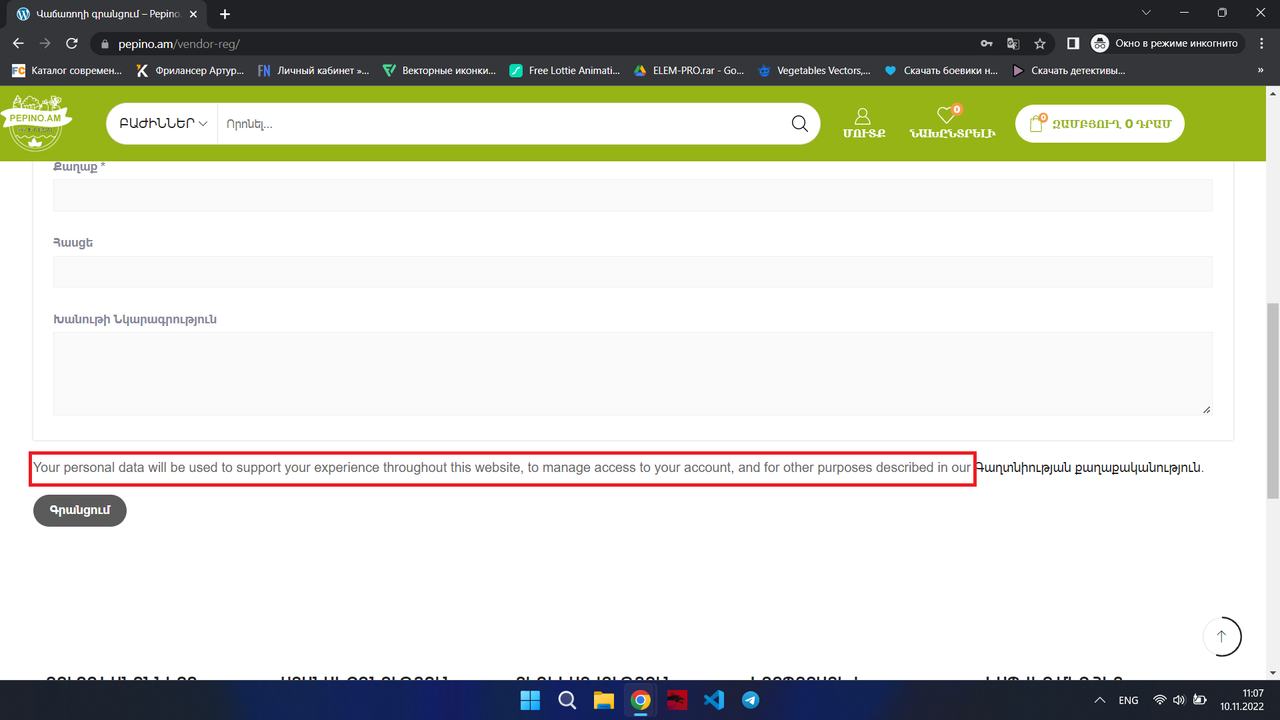This screenshot has width=1280, height=720.
Task: Click the Pepino.am site logo
Action: click(x=36, y=122)
